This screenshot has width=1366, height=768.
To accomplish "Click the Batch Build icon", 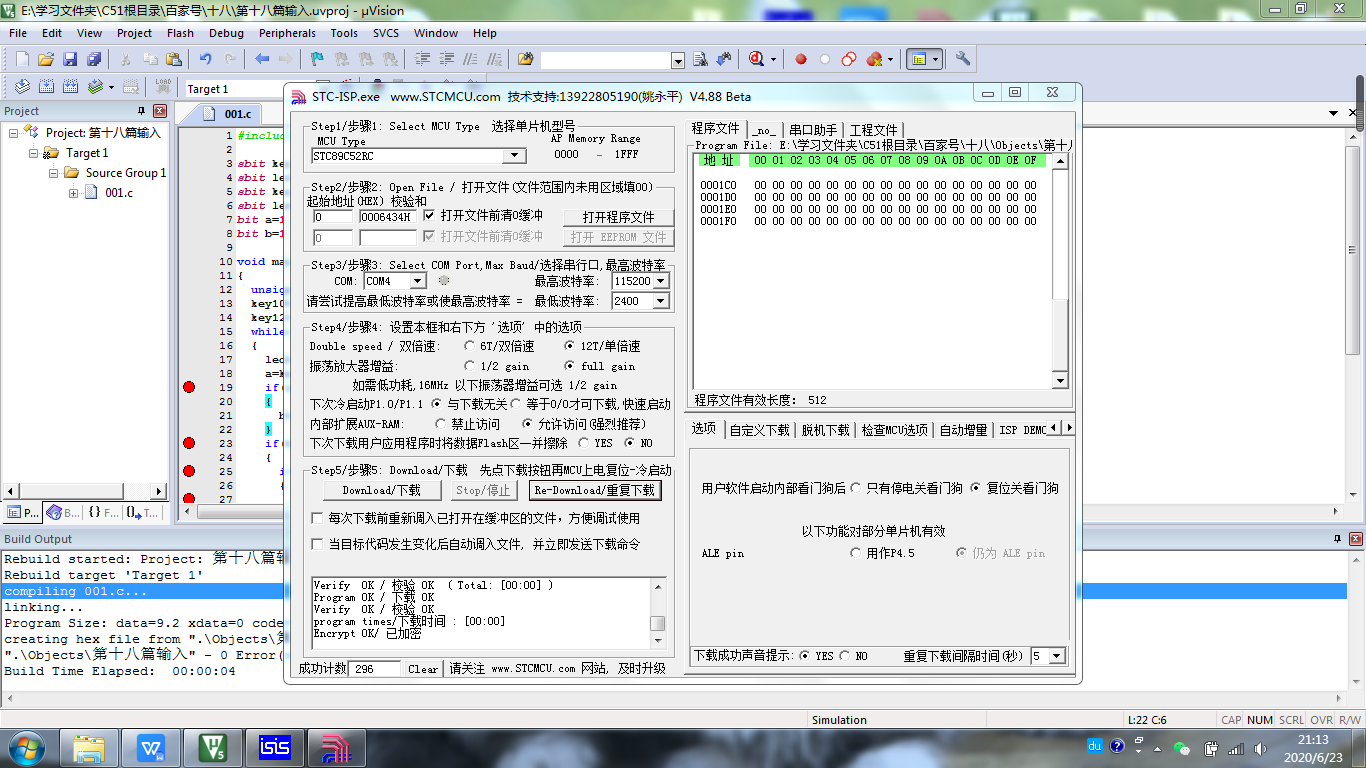I will tap(96, 87).
